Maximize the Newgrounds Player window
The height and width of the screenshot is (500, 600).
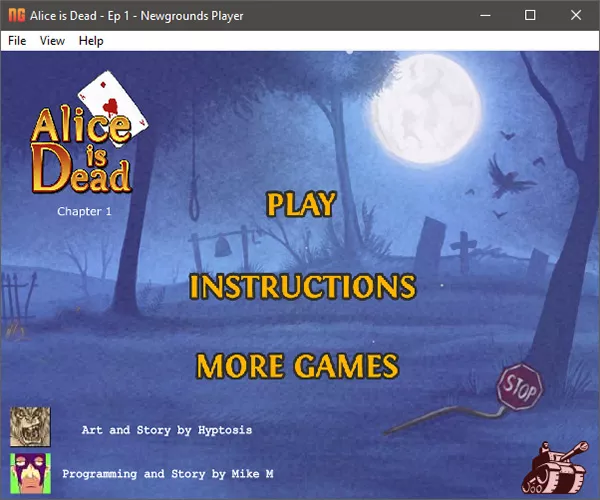530,15
